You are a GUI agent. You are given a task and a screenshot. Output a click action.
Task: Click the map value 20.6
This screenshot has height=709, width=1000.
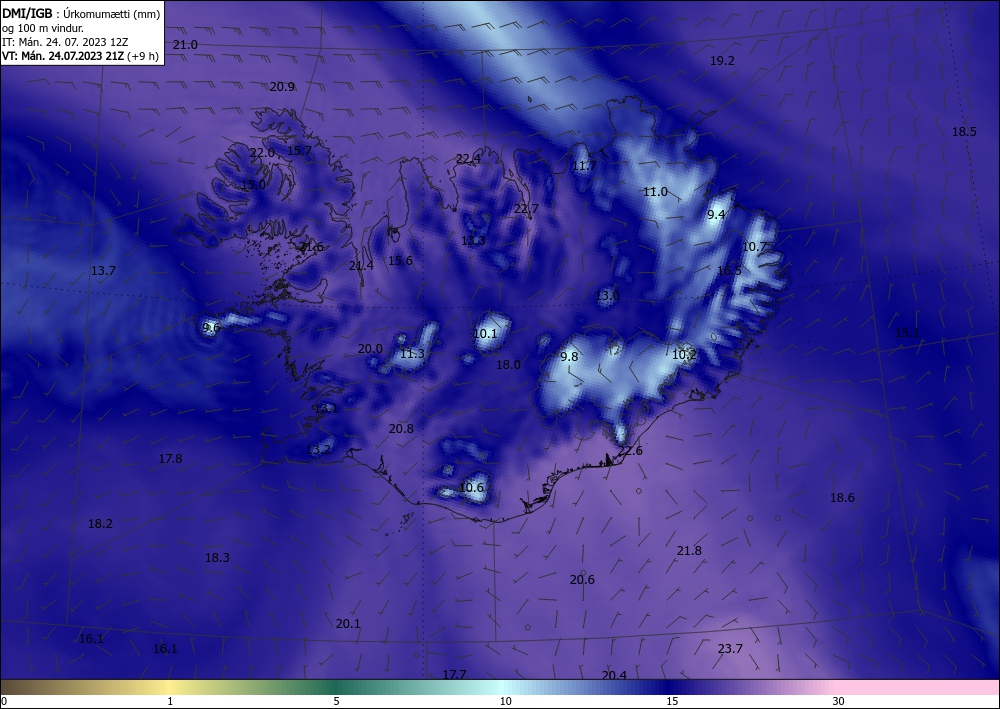582,580
